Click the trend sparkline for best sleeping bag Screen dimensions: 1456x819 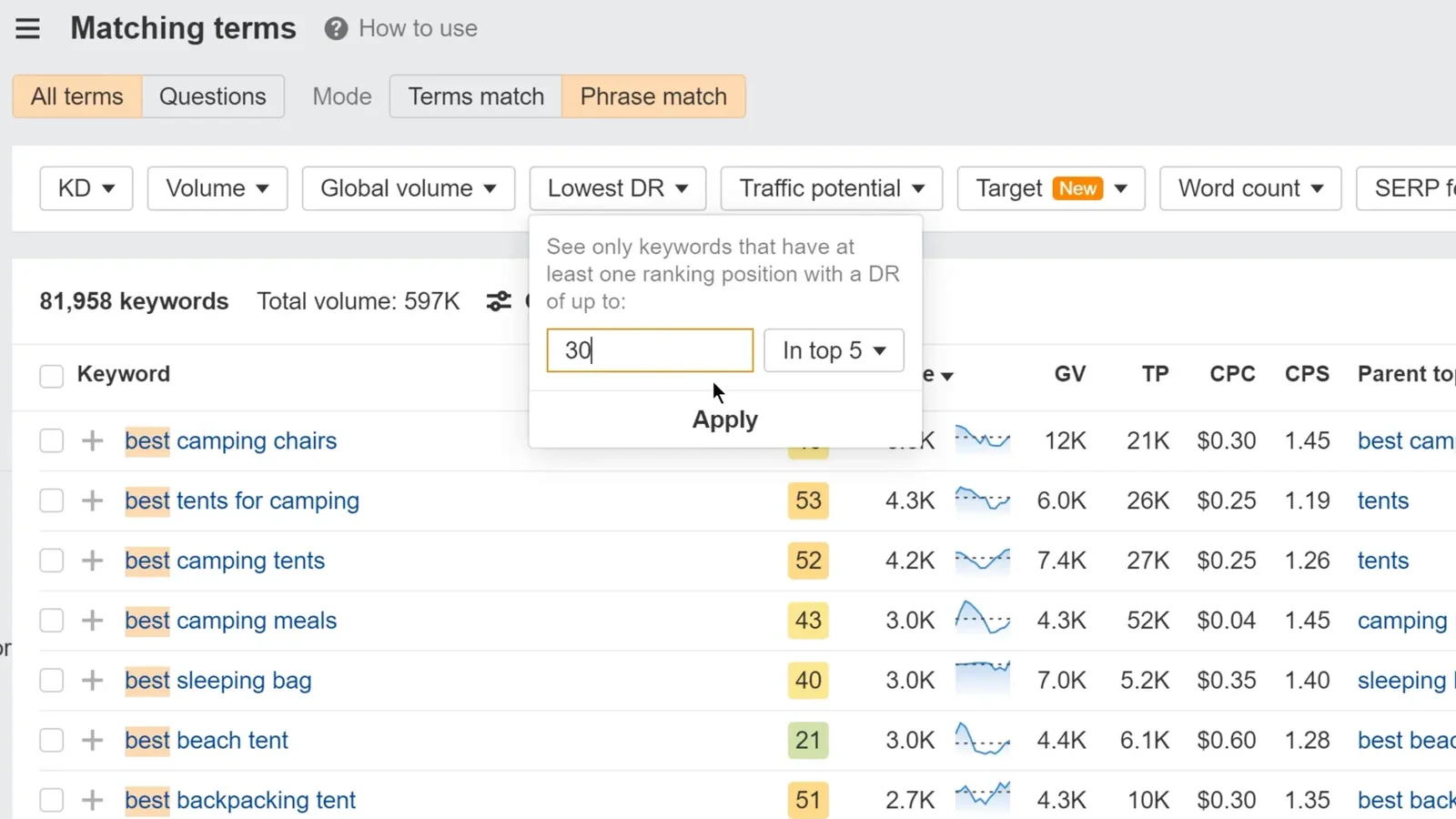(x=982, y=679)
